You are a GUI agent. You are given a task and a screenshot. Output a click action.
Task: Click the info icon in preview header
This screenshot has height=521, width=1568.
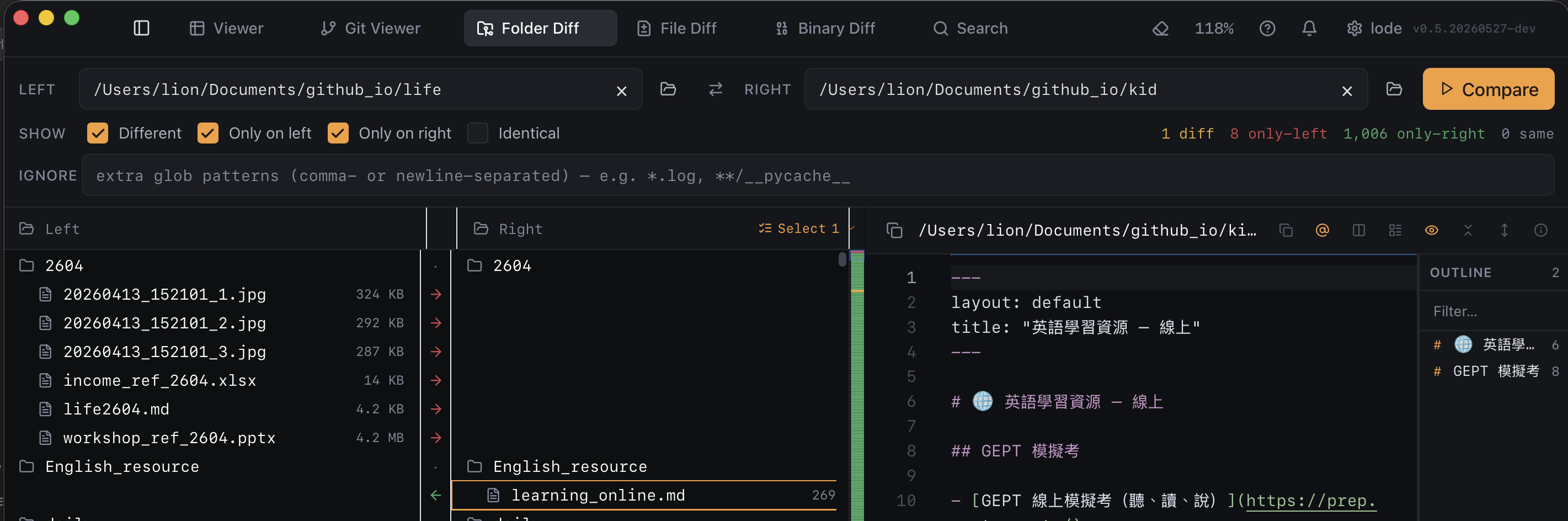coord(1540,230)
